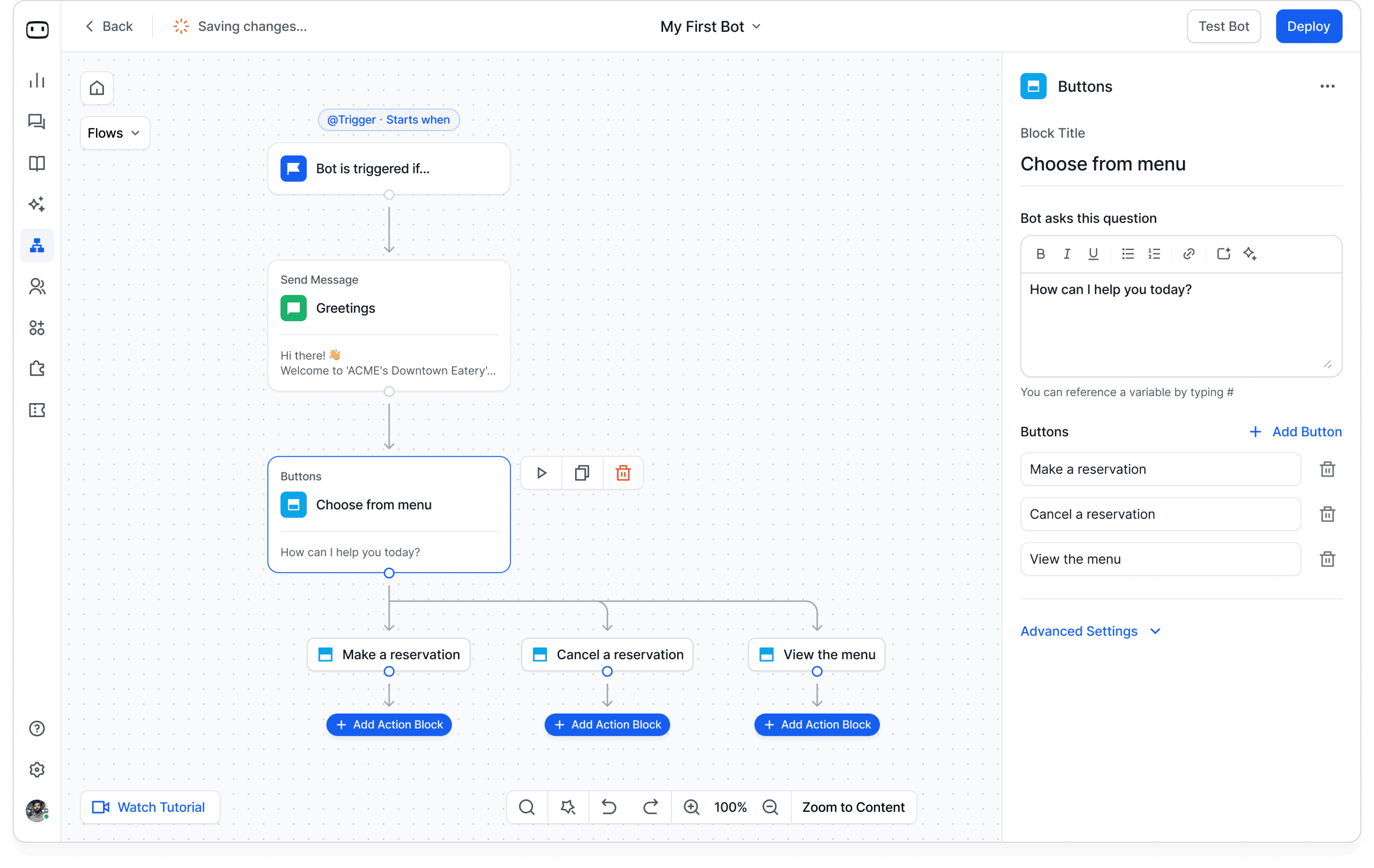Undo the last canvas action

point(609,807)
